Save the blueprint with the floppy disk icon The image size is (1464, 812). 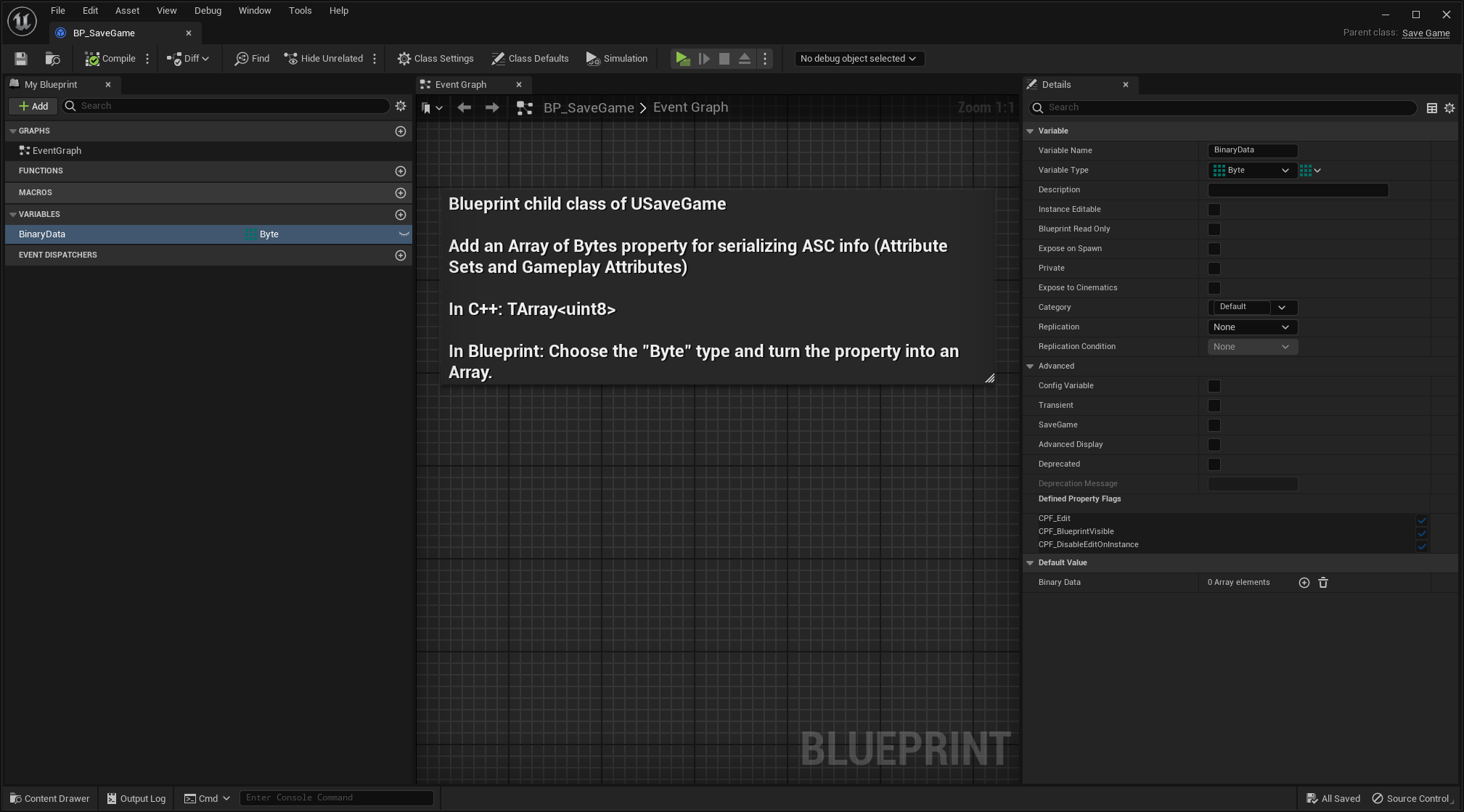21,59
